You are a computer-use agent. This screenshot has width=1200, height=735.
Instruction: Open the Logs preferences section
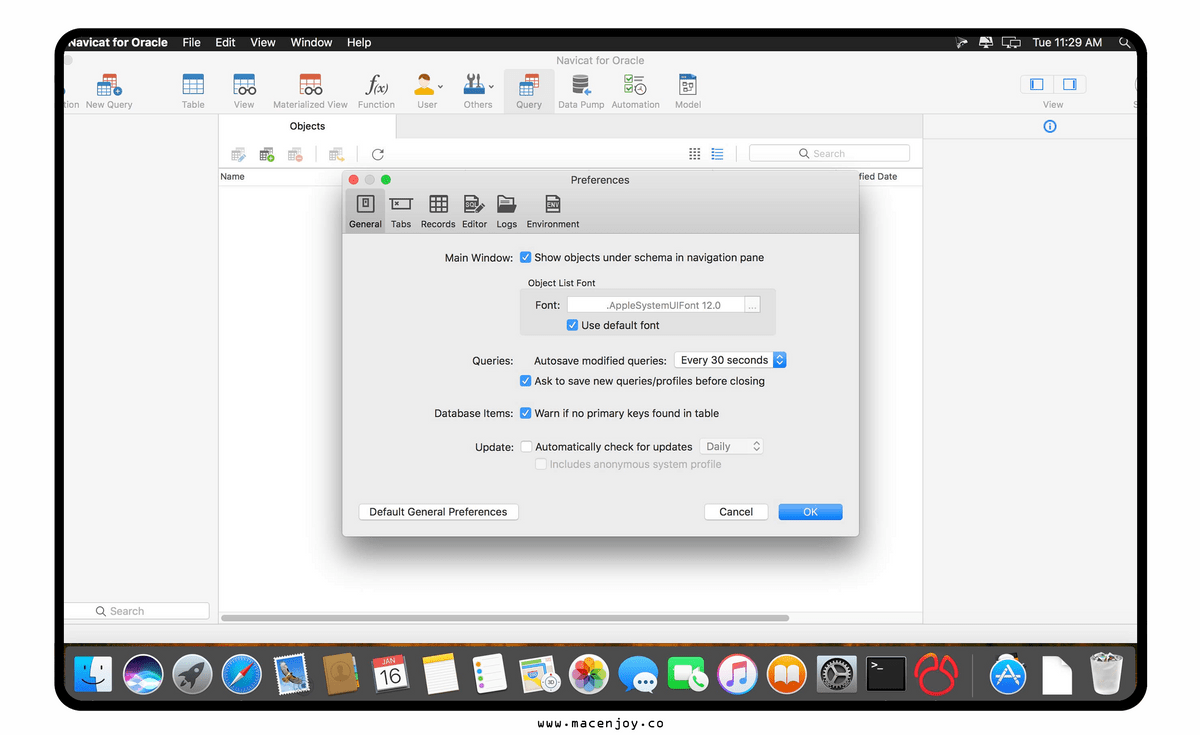pyautogui.click(x=507, y=211)
